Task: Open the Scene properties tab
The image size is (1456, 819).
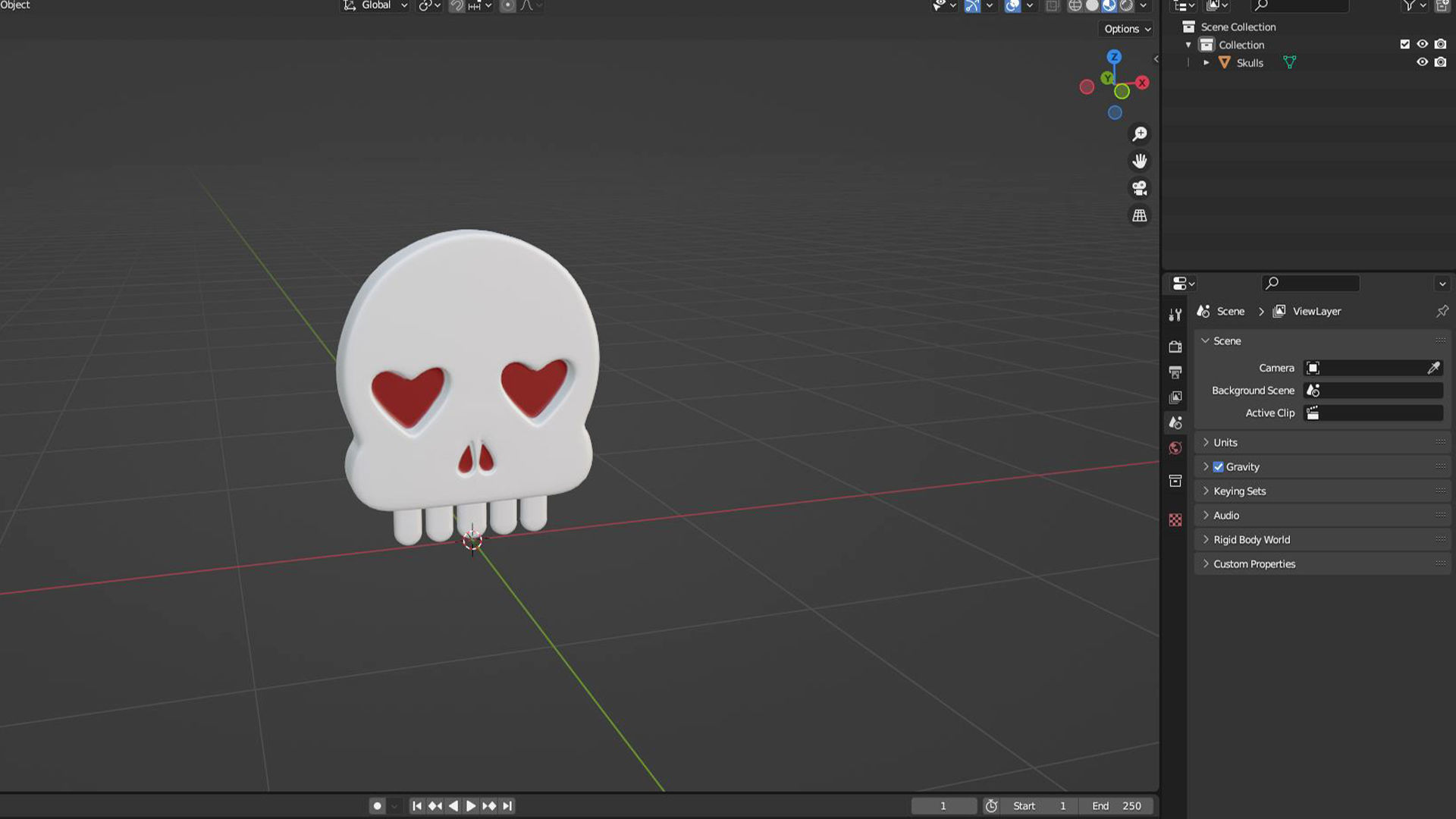Action: 1175,423
